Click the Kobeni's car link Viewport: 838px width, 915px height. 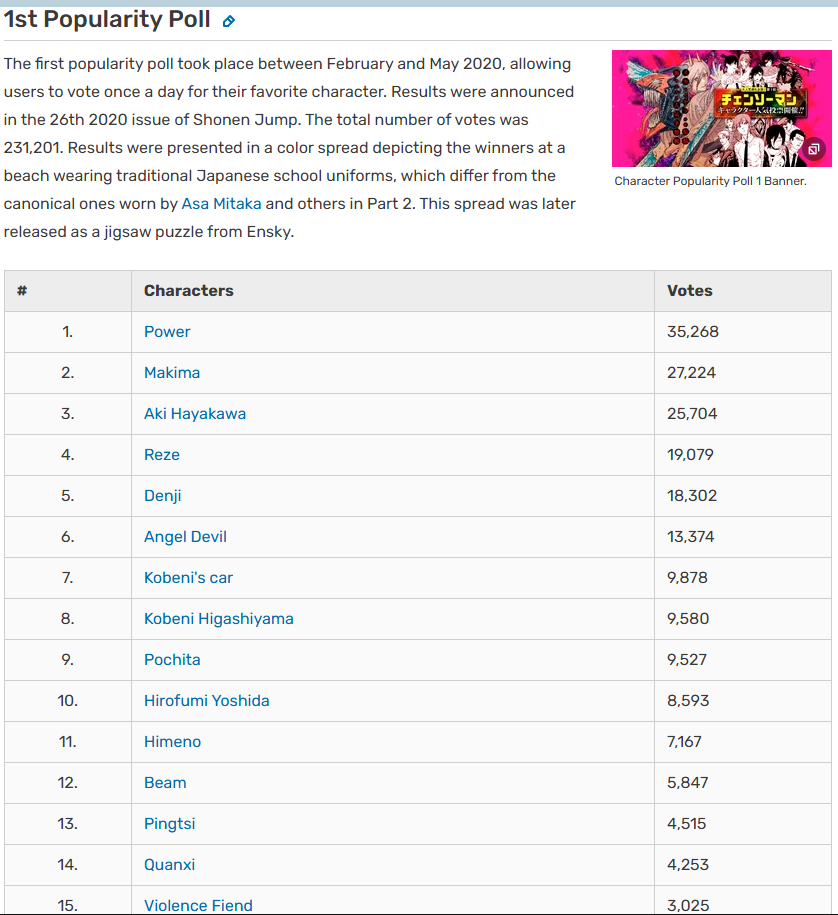(x=188, y=578)
